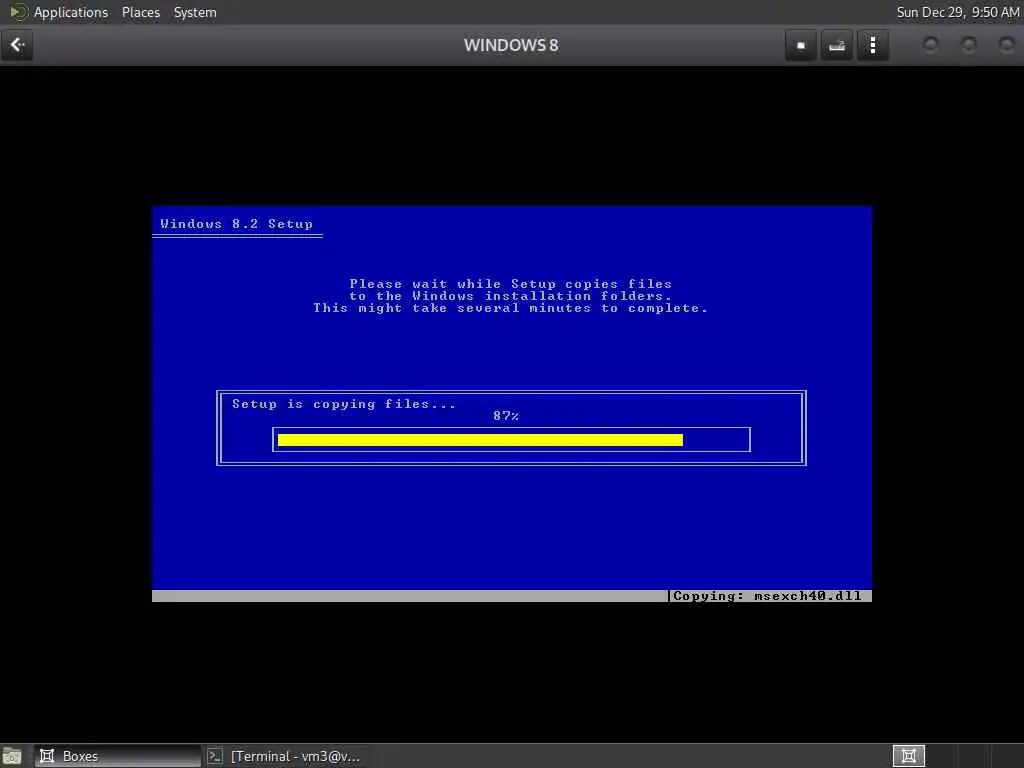This screenshot has height=768, width=1024.
Task: Click the 'Copying: msexch40.dll' status text
Action: click(x=767, y=596)
